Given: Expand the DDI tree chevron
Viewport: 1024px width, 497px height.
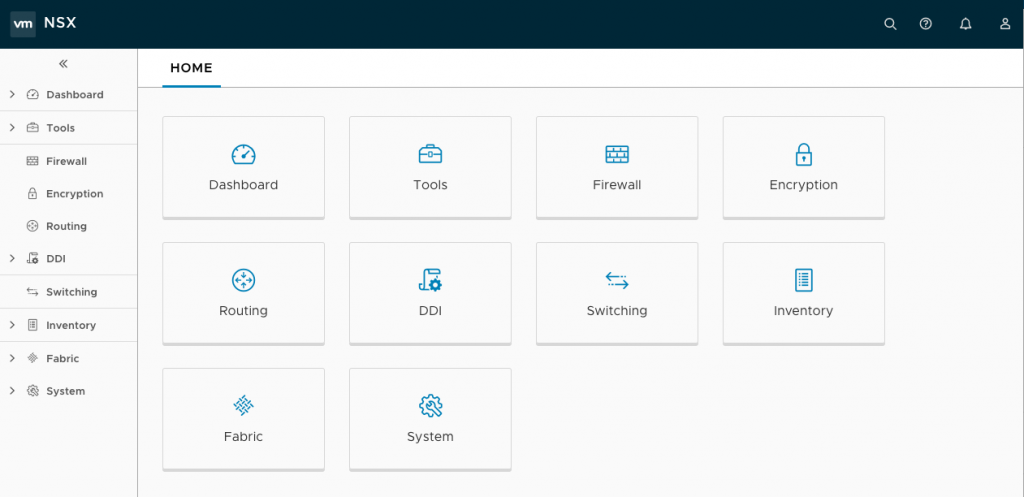Looking at the screenshot, I should 12,259.
